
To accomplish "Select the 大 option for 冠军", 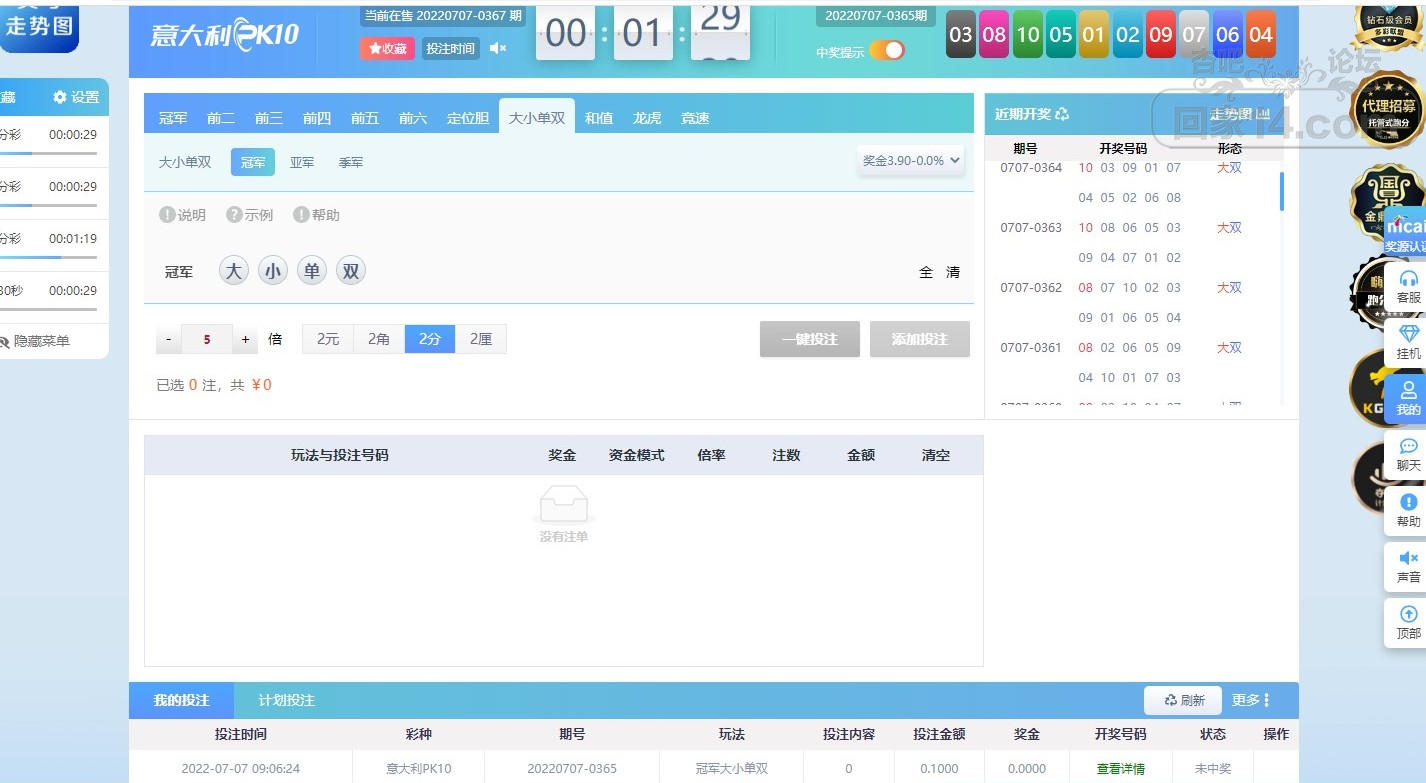I will coord(233,271).
